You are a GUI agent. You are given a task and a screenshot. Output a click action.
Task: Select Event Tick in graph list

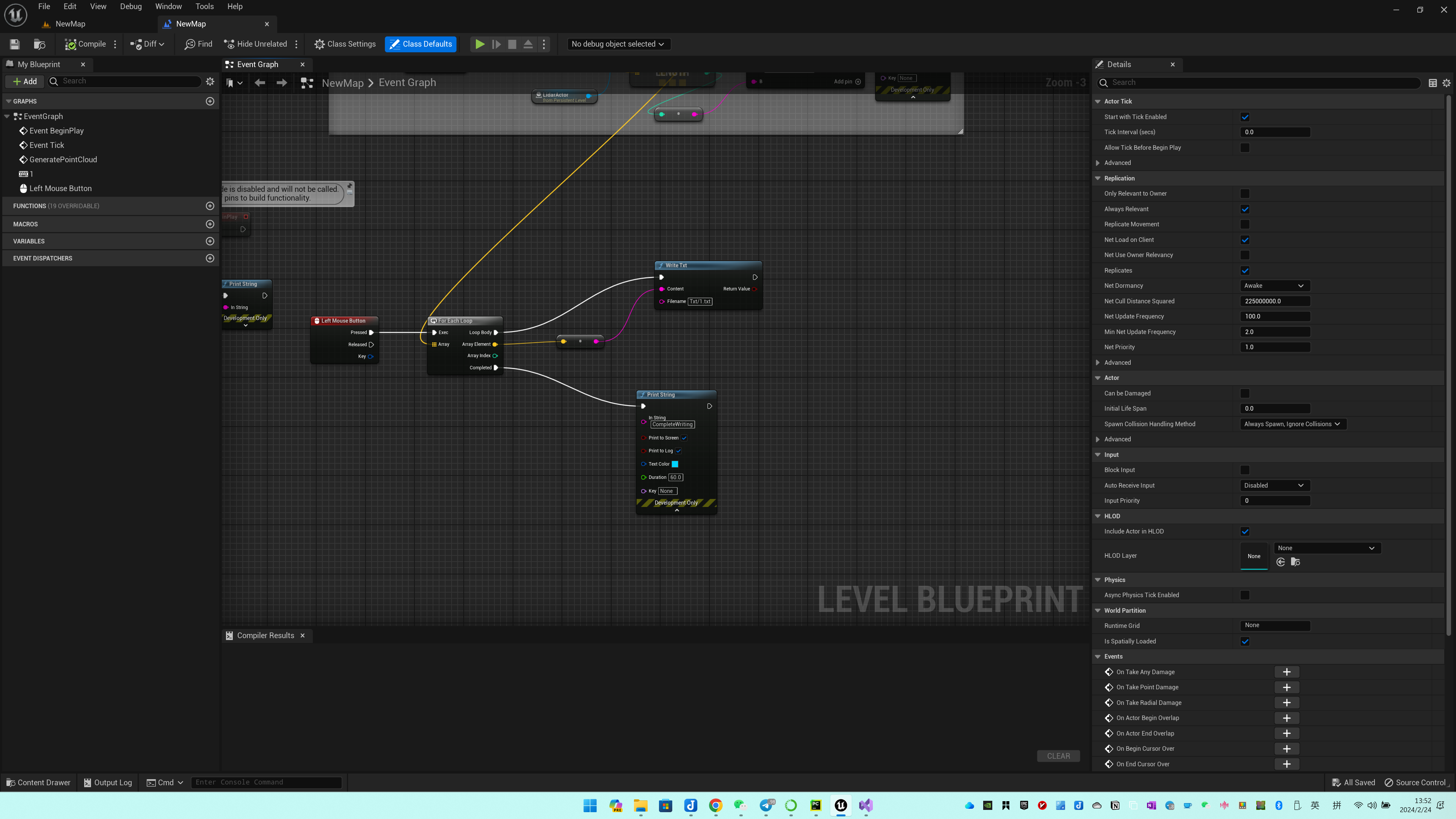pyautogui.click(x=46, y=145)
